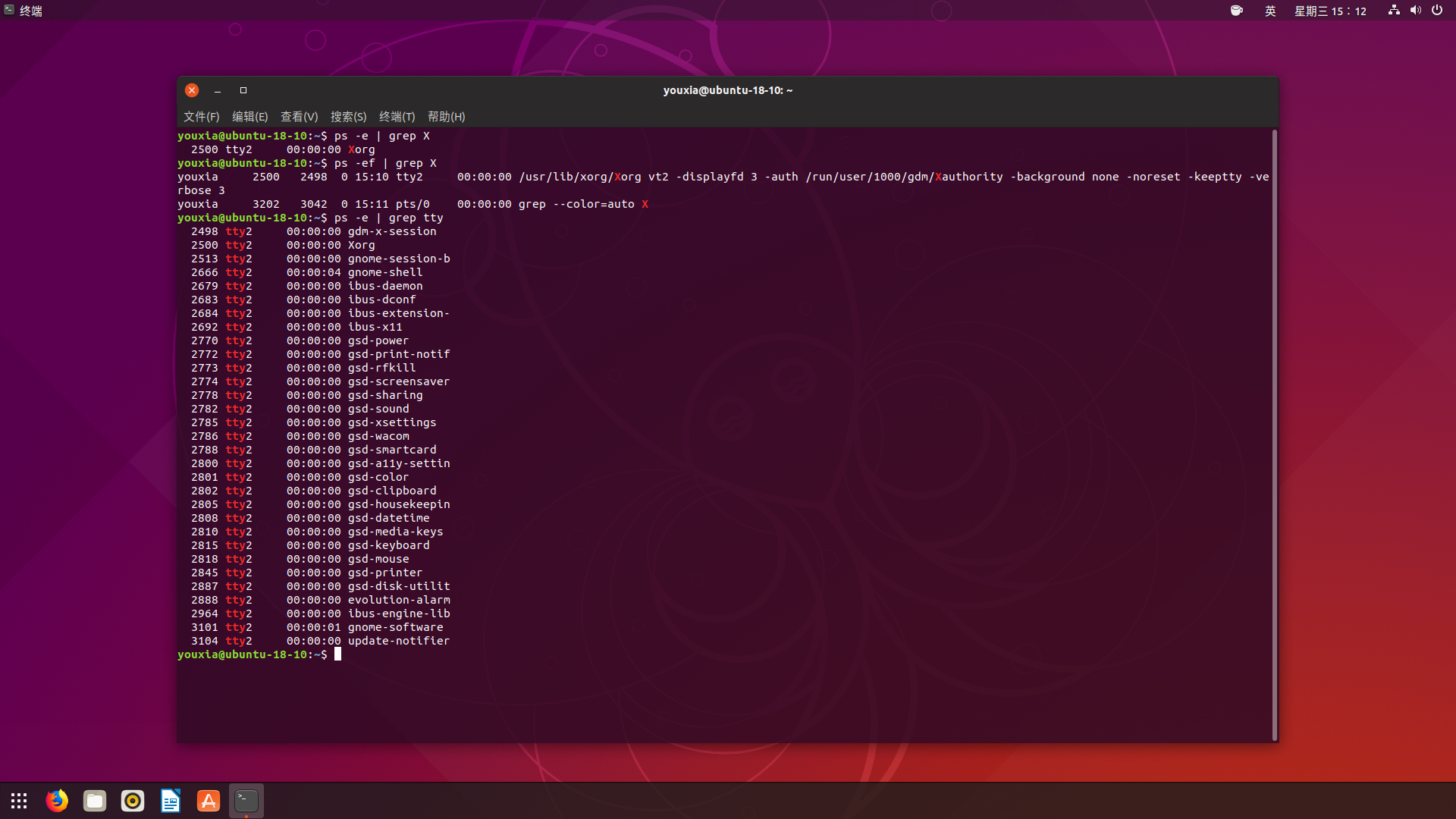Click the gsd-disk-utilit process name
This screenshot has height=819, width=1456.
(x=399, y=586)
